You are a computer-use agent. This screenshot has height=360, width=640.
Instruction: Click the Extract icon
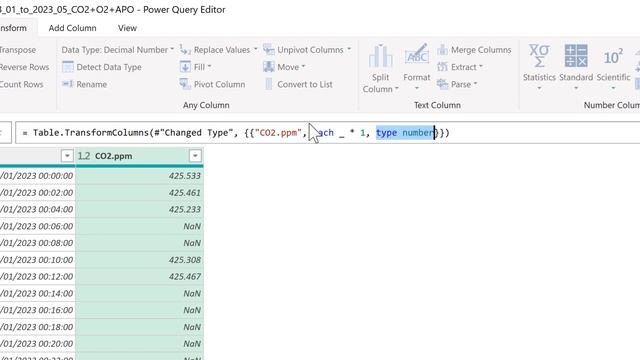point(442,67)
